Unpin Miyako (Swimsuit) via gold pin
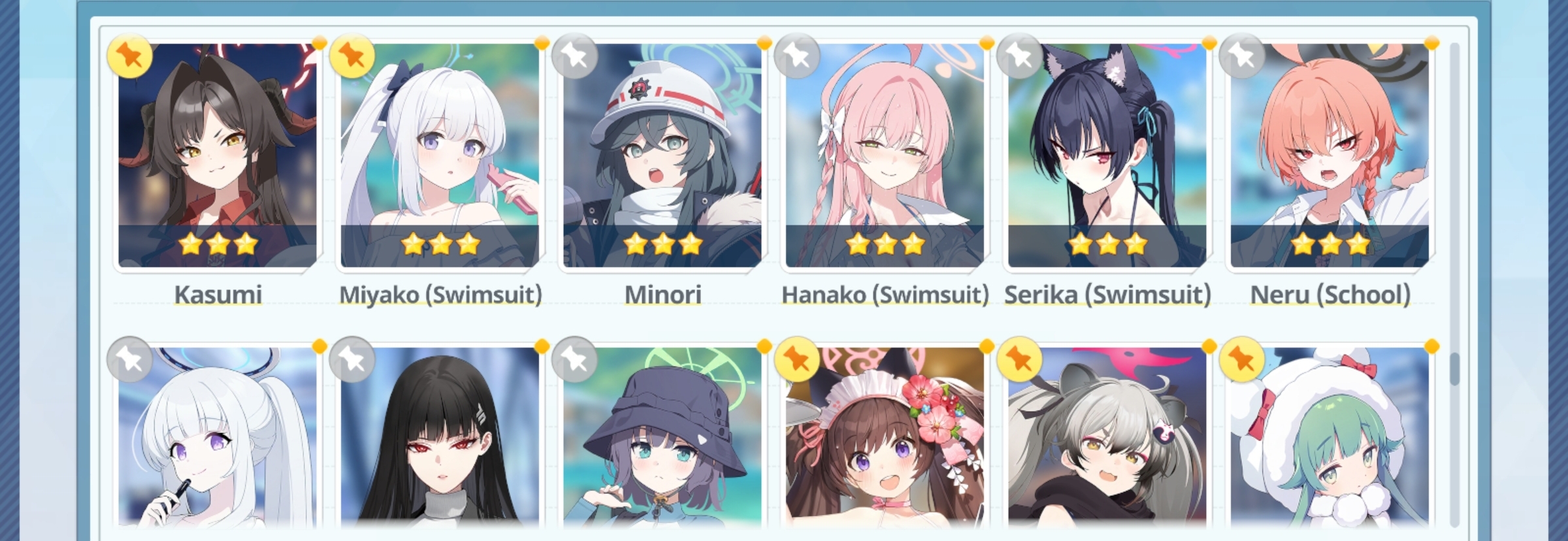The image size is (1568, 541). (x=352, y=56)
